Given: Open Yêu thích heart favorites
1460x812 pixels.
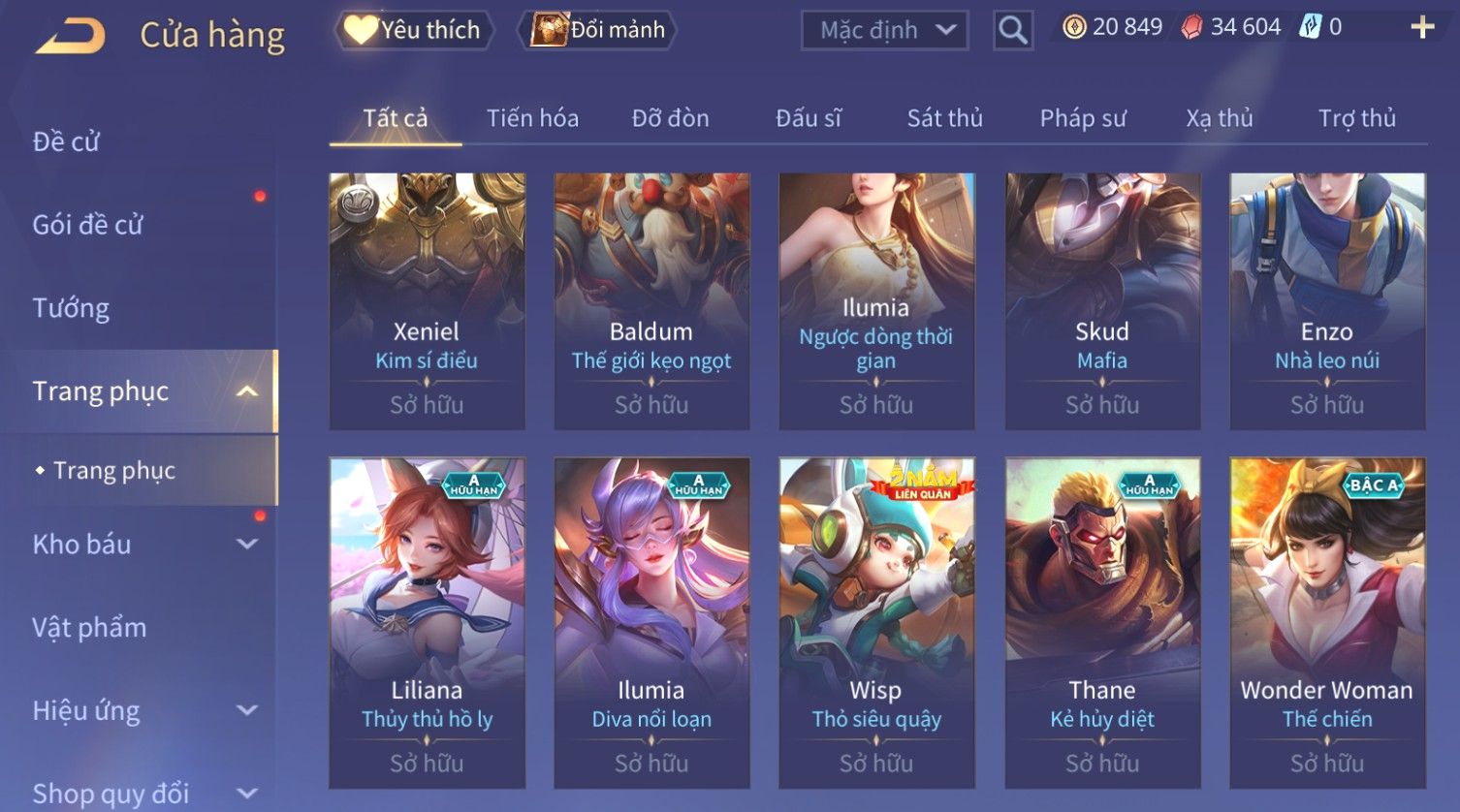Looking at the screenshot, I should click(x=414, y=30).
